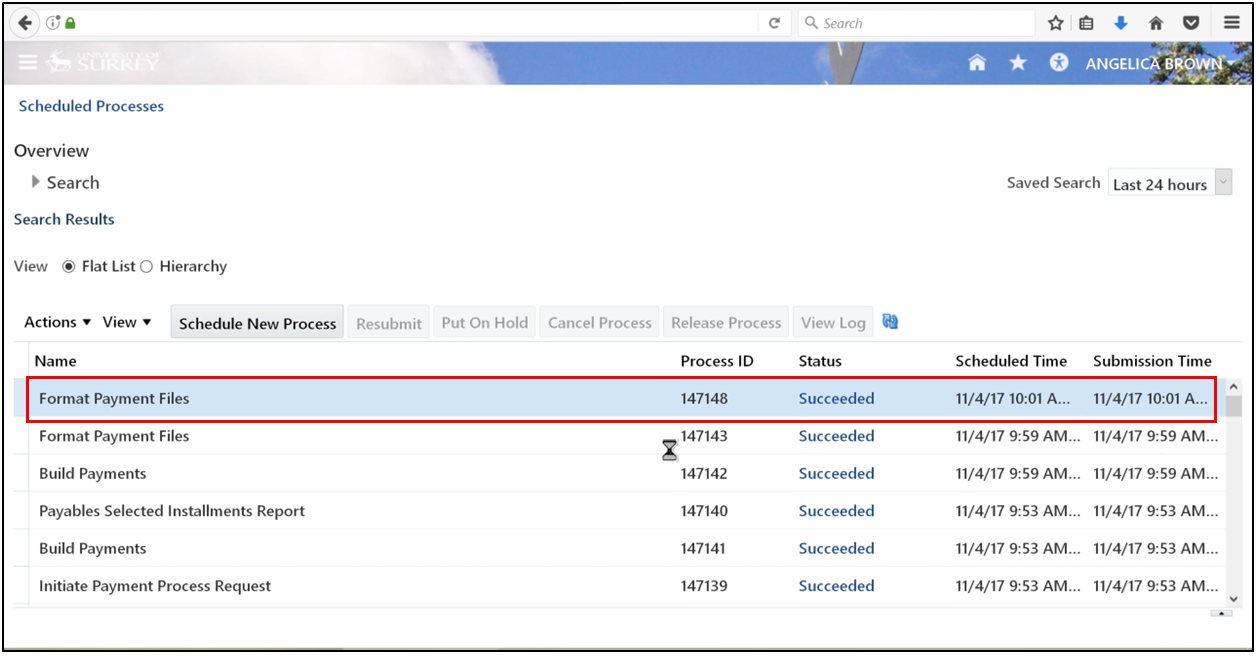Click the Schedule New Process button

[256, 322]
